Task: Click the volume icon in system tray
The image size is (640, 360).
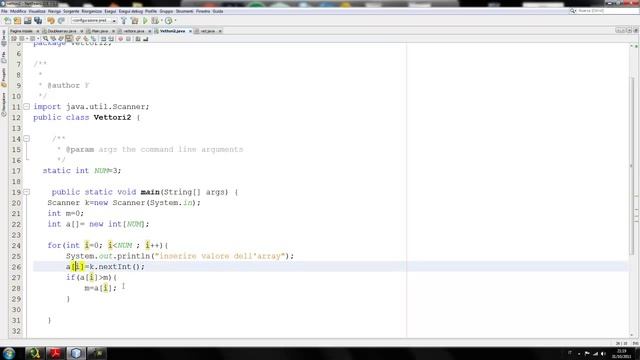Action: coord(603,353)
